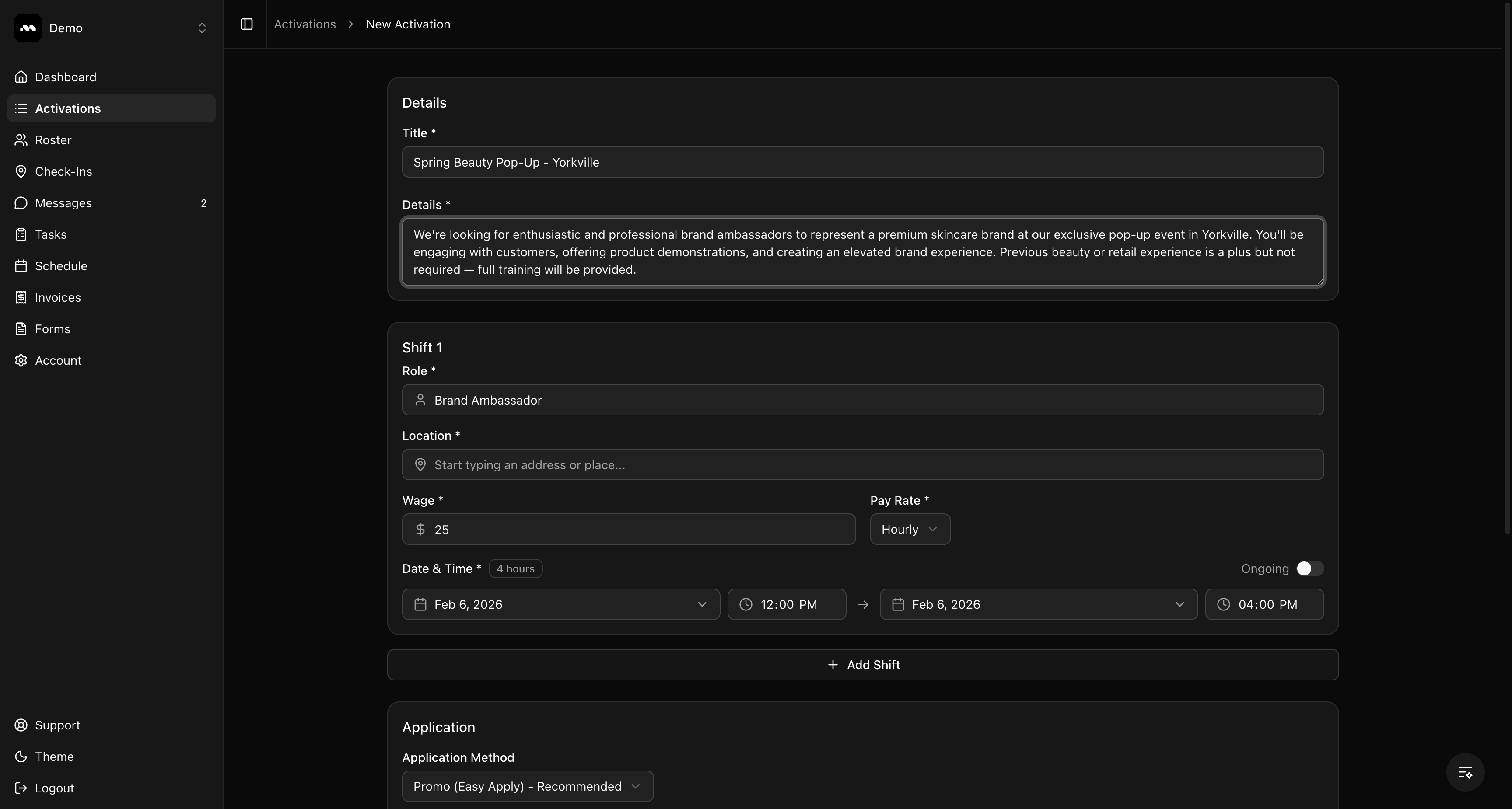Viewport: 1512px width, 809px height.
Task: Click the Add Shift button
Action: coord(862,665)
